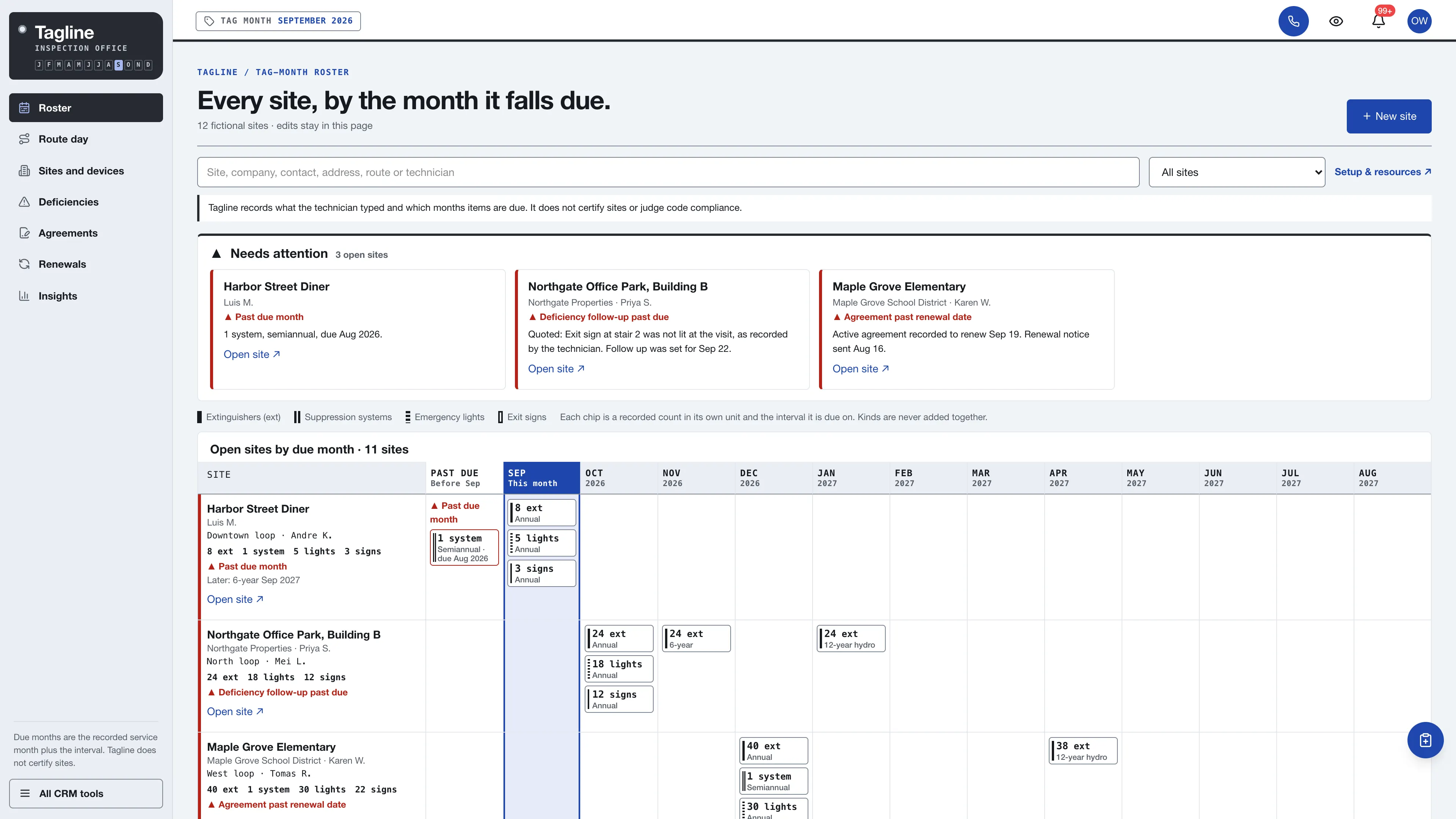Screen dimensions: 1456x819
Task: Open site link in Maple Grove Elementary card
Action: click(861, 369)
